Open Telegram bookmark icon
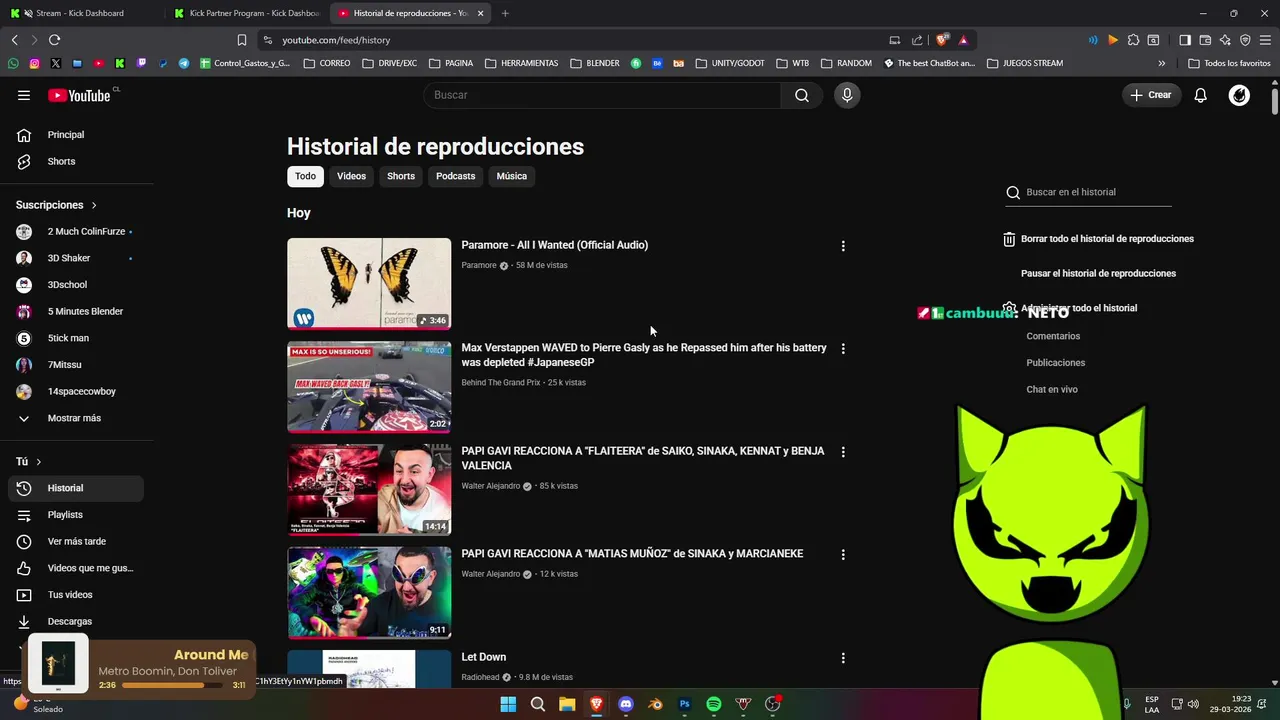Screen dimensions: 1280x720 pyautogui.click(x=184, y=63)
